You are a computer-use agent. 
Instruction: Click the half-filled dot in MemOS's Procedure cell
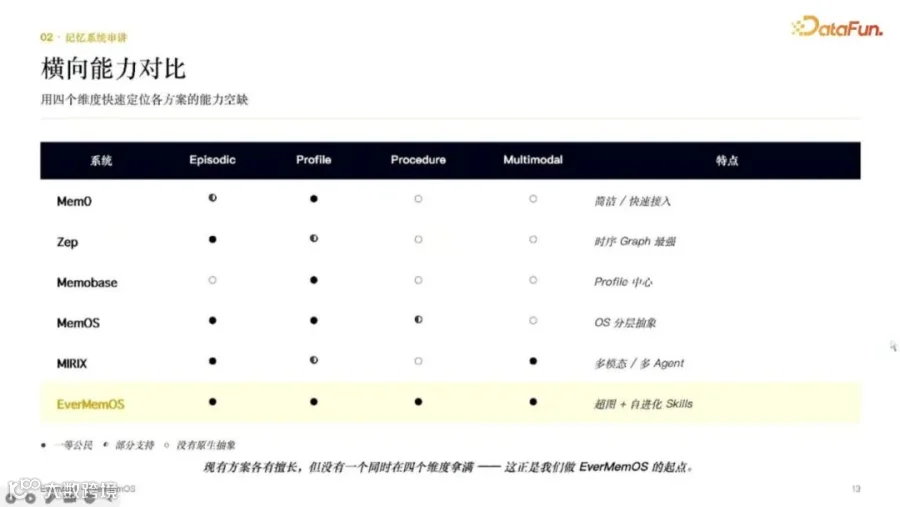coord(418,320)
